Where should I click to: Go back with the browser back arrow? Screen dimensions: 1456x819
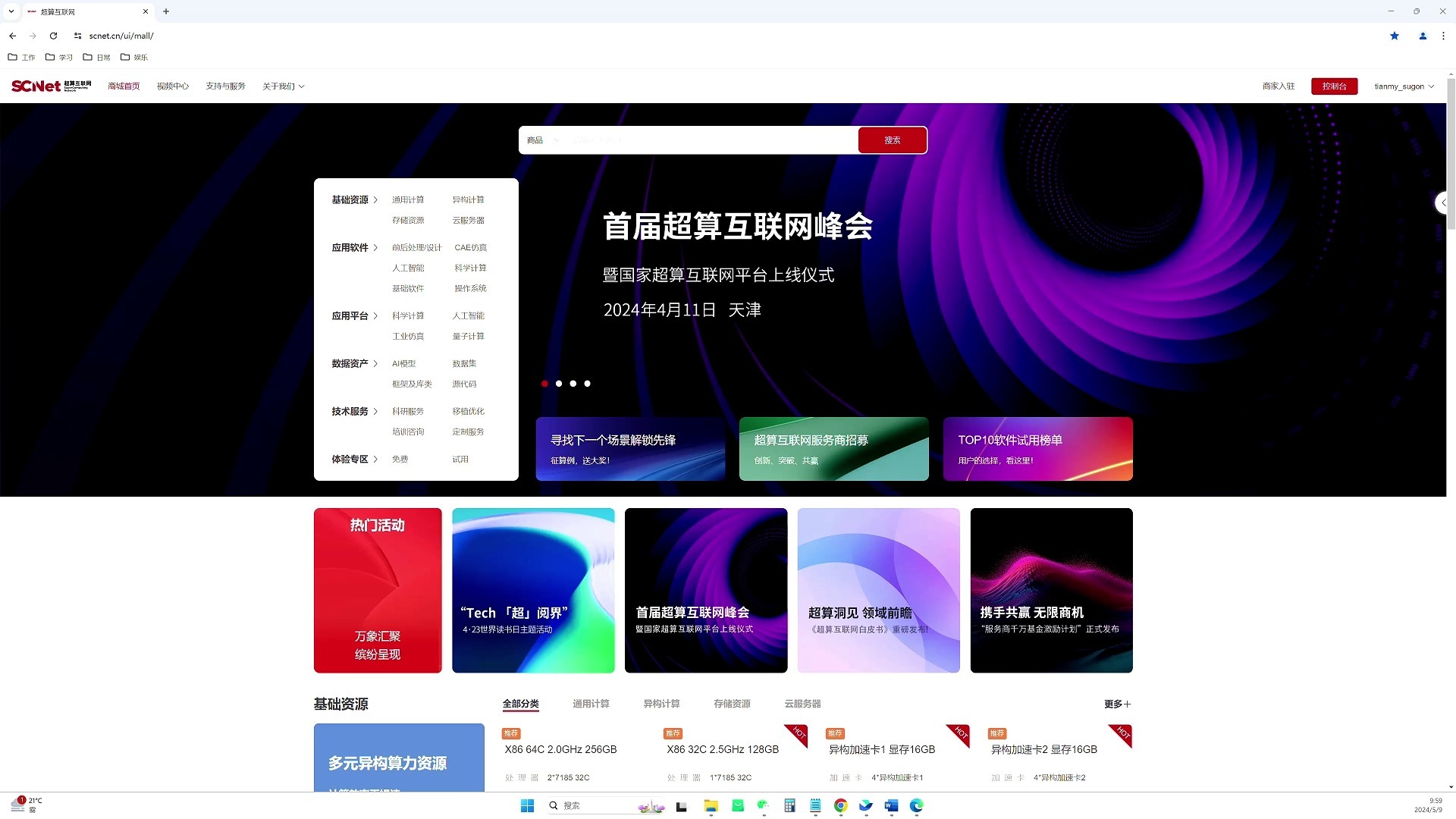[12, 36]
